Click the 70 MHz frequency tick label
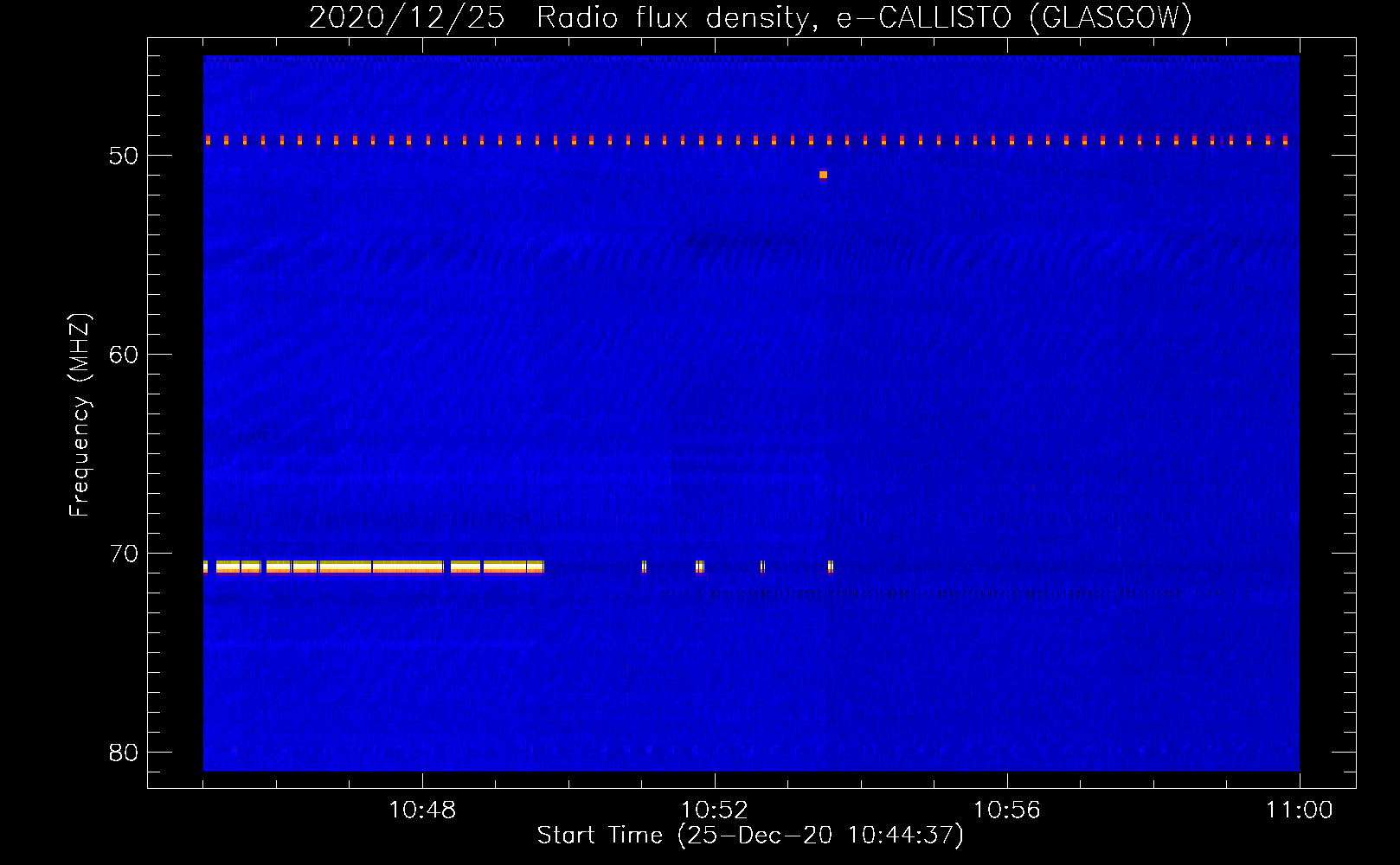1400x865 pixels. tap(124, 554)
